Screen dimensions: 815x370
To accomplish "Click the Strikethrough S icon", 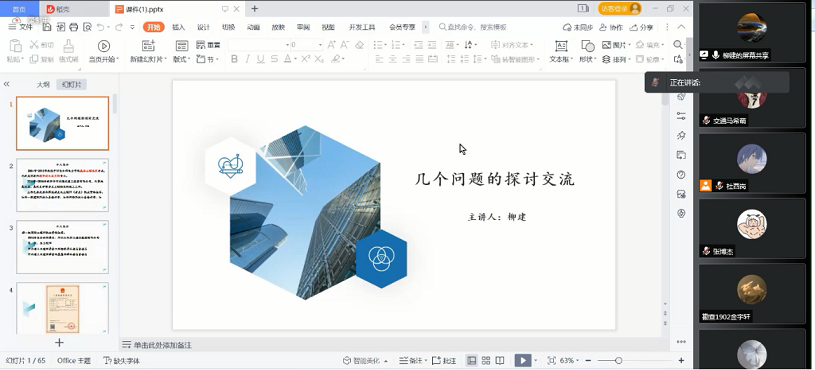I will tap(274, 59).
